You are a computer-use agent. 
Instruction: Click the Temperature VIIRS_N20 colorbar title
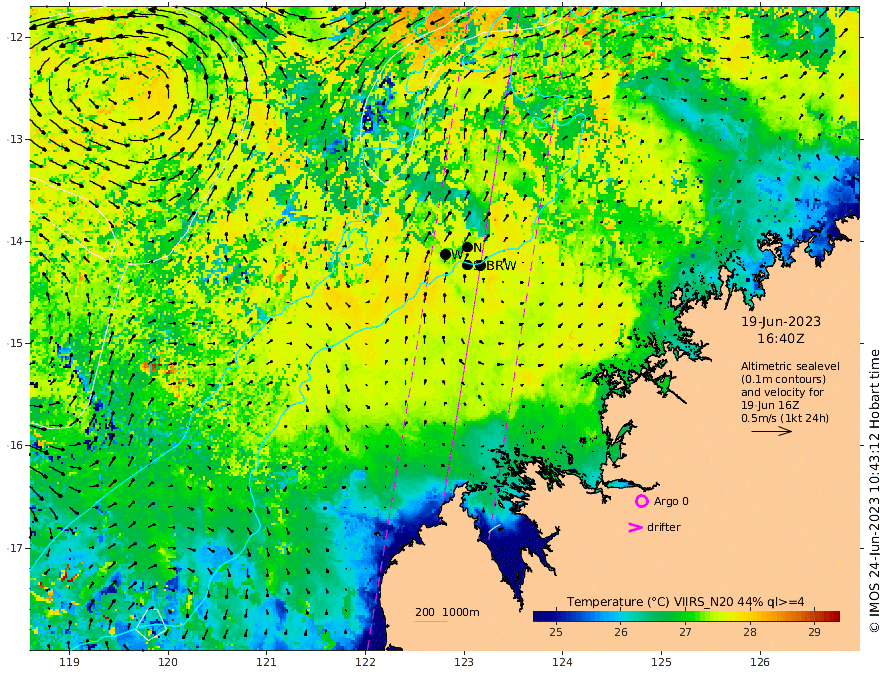tap(685, 602)
